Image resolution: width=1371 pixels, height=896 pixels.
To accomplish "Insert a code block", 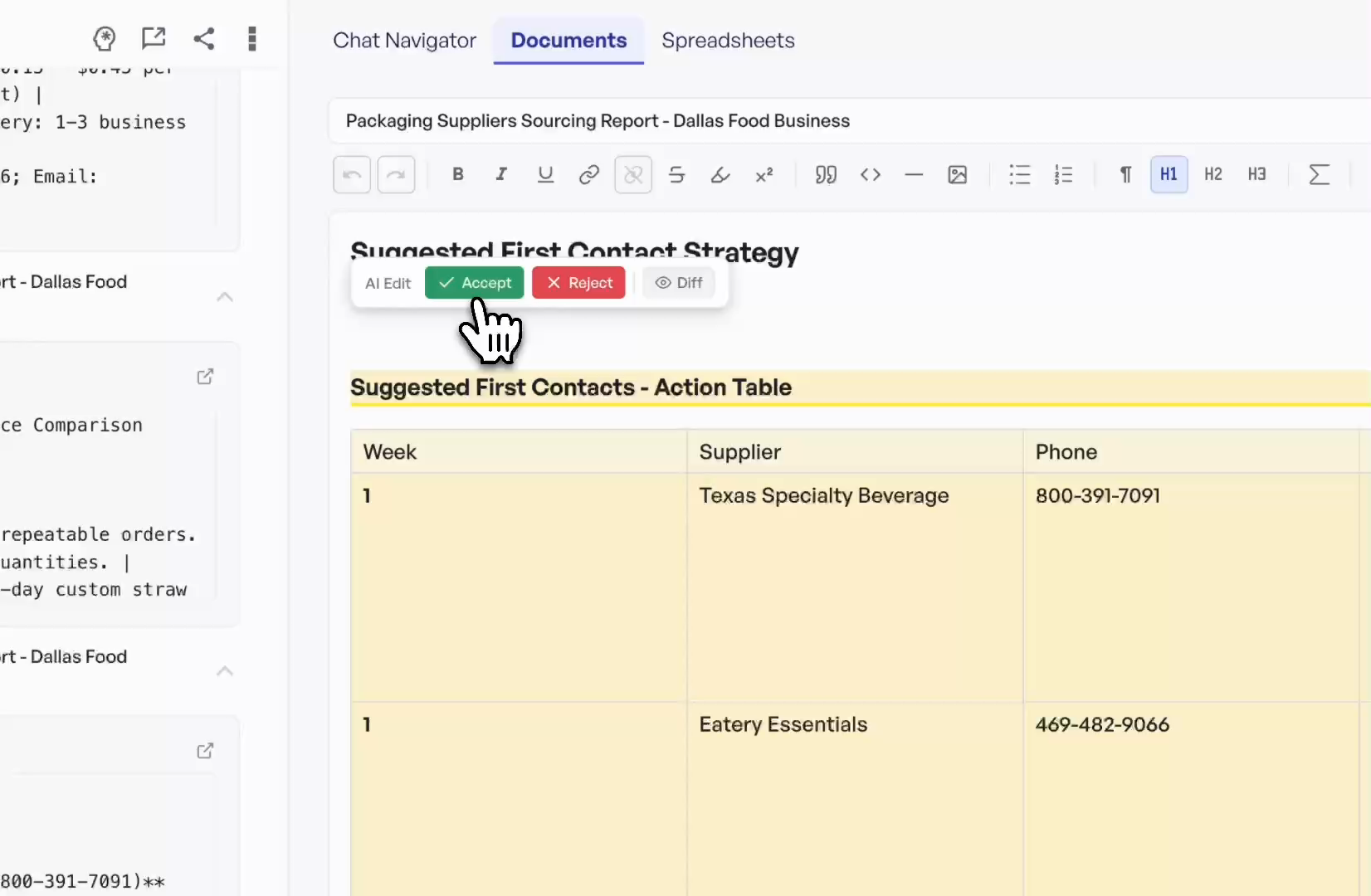I will 871,174.
